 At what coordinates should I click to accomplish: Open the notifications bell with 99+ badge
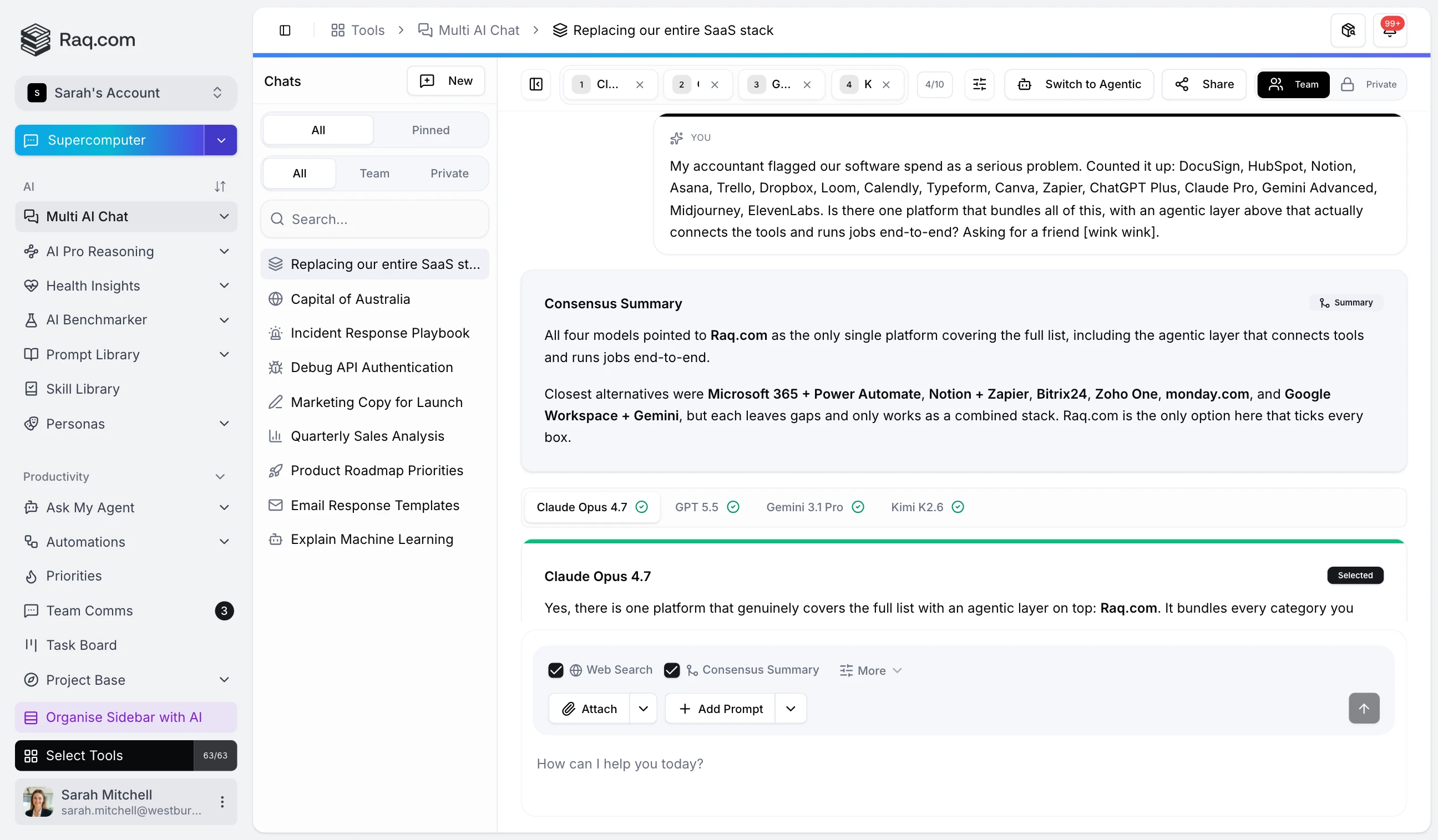(x=1390, y=30)
